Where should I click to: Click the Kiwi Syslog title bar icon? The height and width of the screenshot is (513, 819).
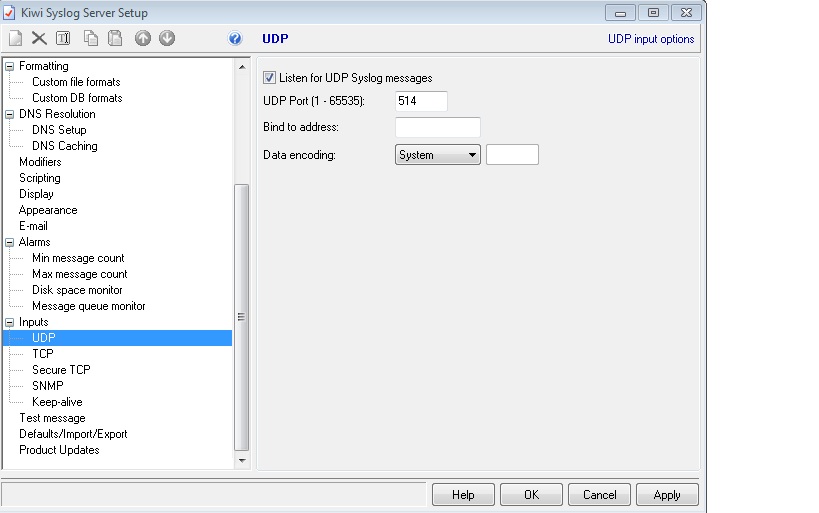9,13
